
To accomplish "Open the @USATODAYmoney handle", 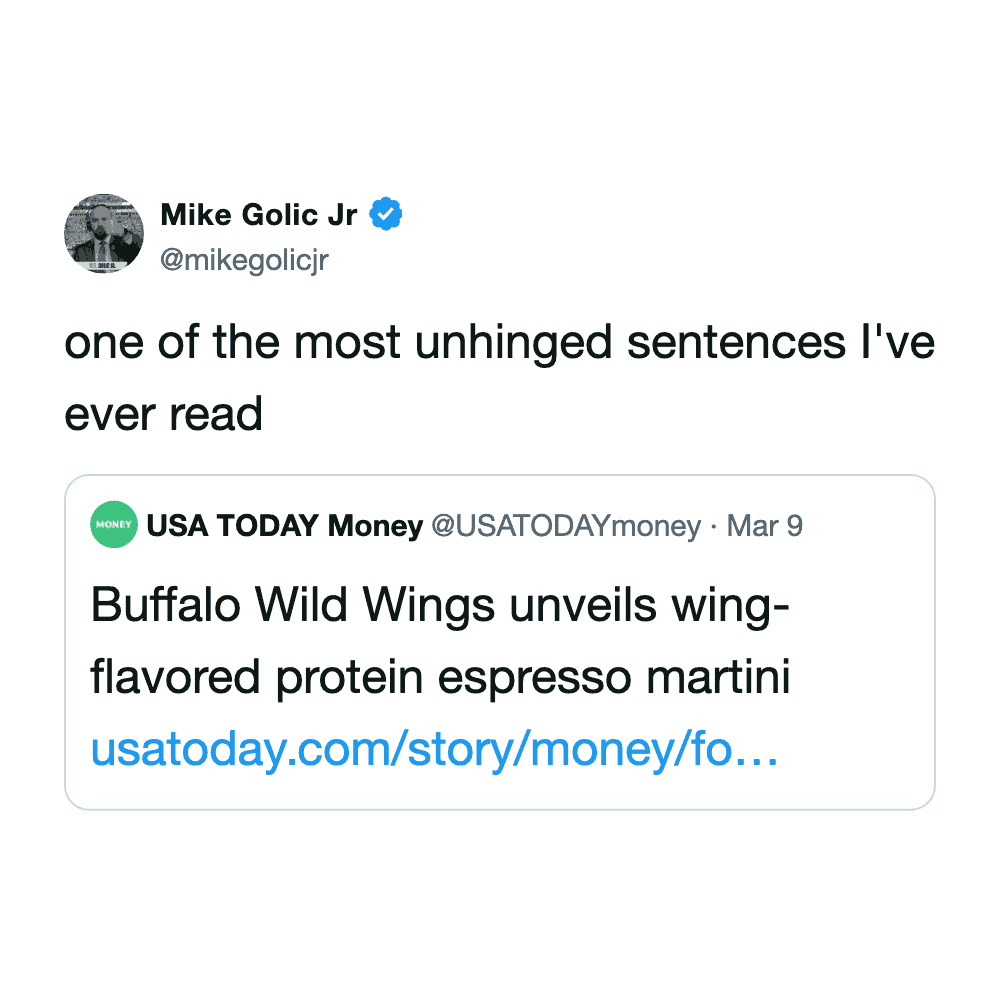I will (565, 525).
